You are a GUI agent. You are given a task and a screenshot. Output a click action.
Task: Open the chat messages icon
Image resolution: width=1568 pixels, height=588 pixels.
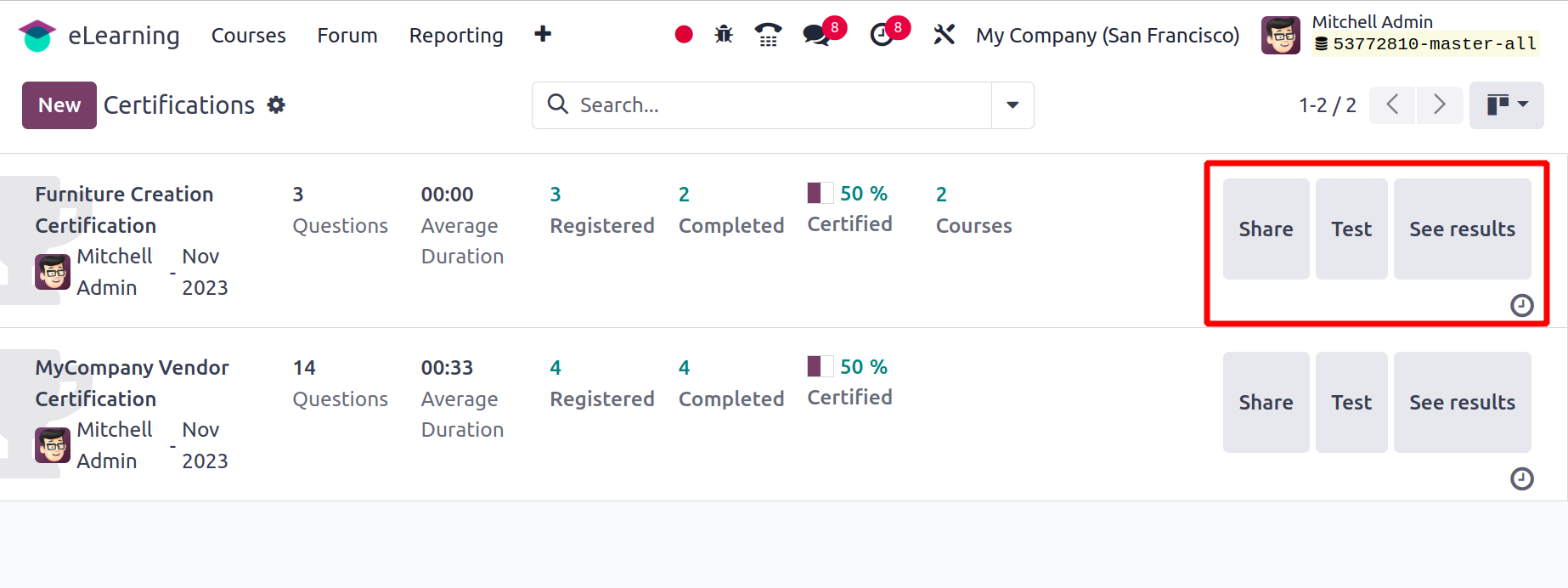816,35
